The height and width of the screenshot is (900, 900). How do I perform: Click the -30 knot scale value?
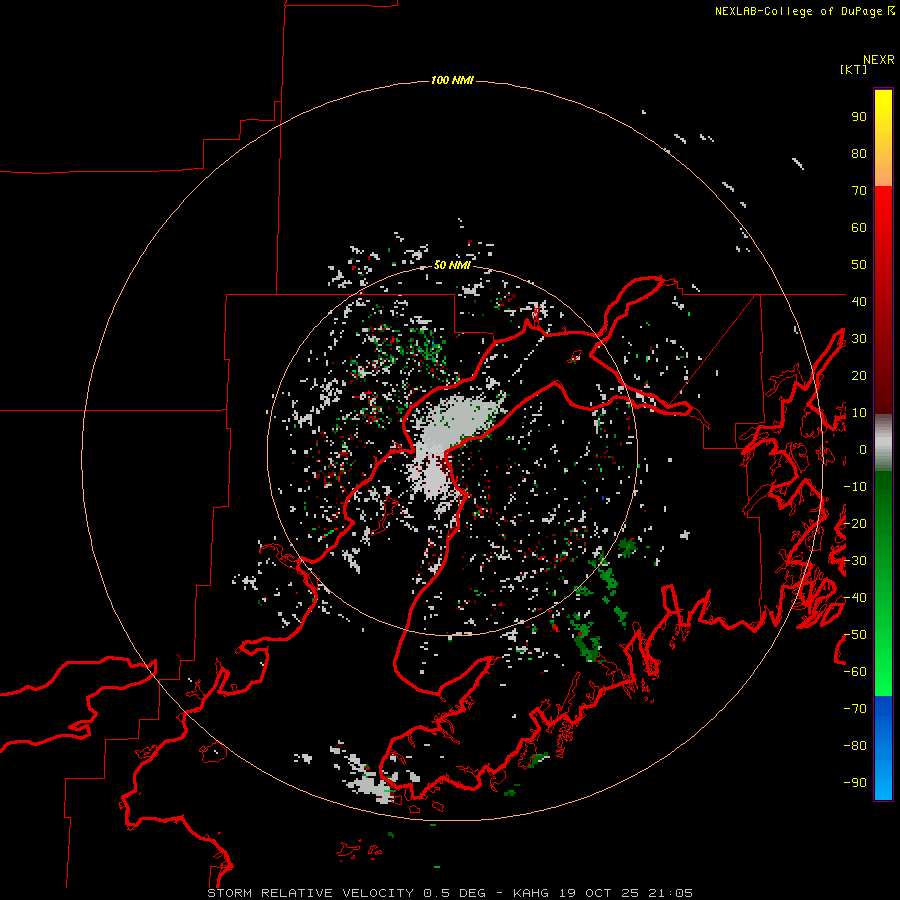[855, 561]
